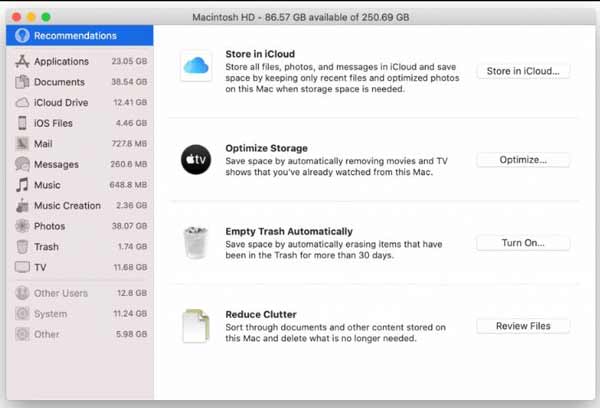Viewport: 600px width, 408px height.
Task: Click the Store in iCloud heading
Action: pos(260,54)
